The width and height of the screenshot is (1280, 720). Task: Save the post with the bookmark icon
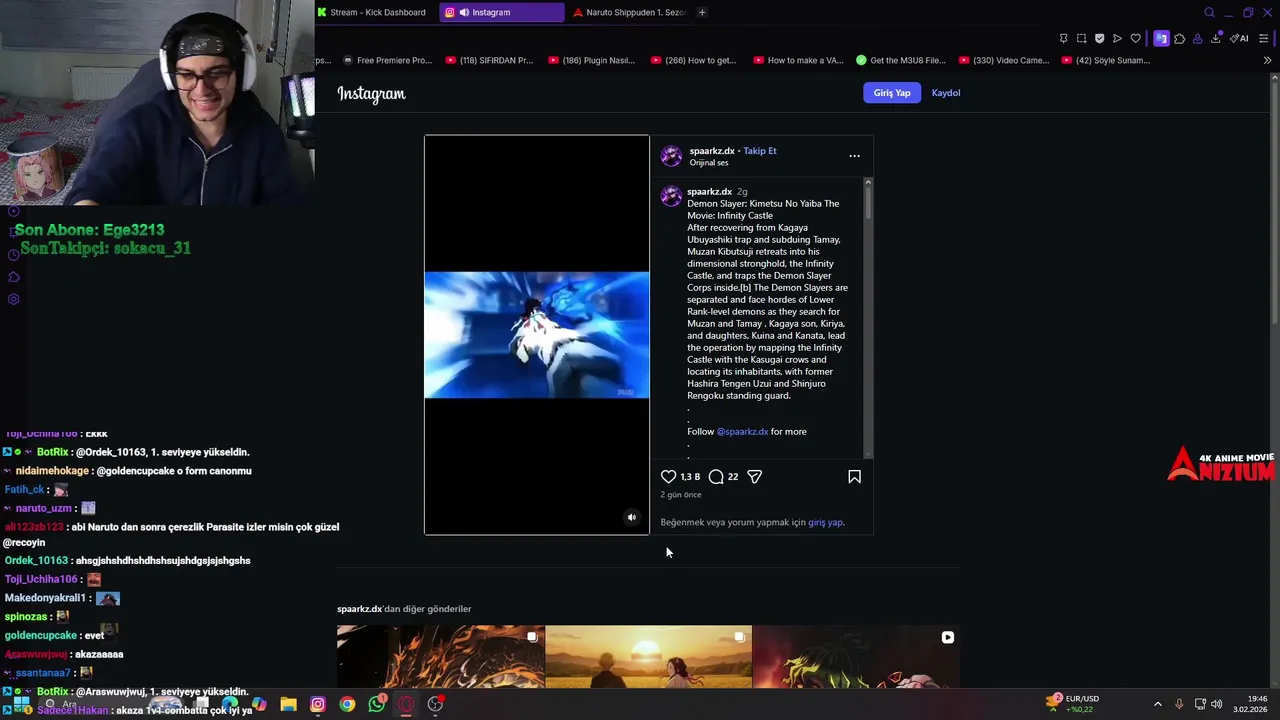pos(854,477)
